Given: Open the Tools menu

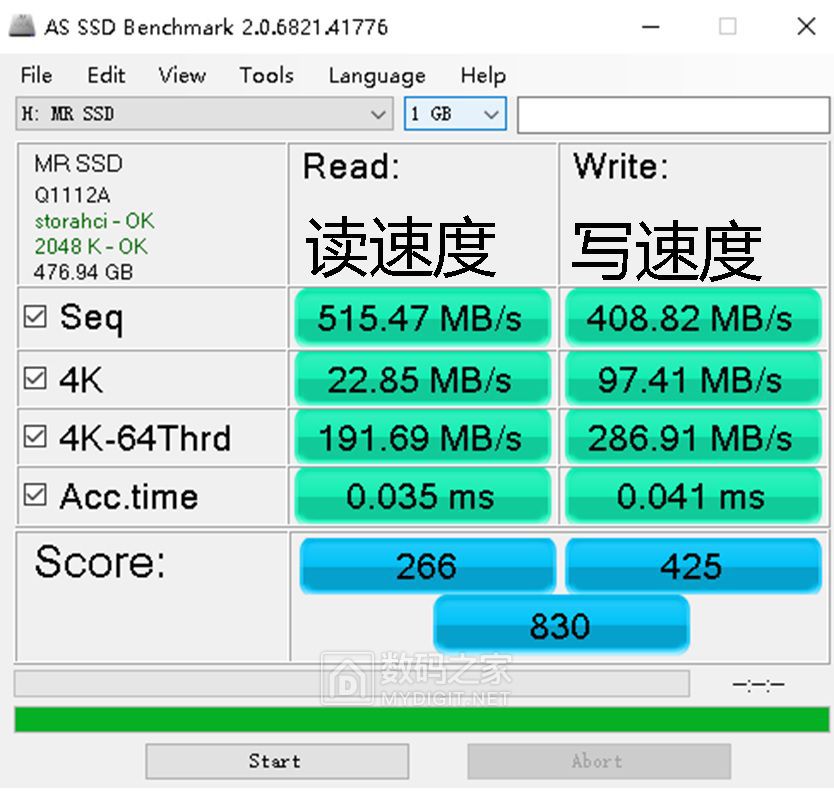Looking at the screenshot, I should click(x=266, y=76).
